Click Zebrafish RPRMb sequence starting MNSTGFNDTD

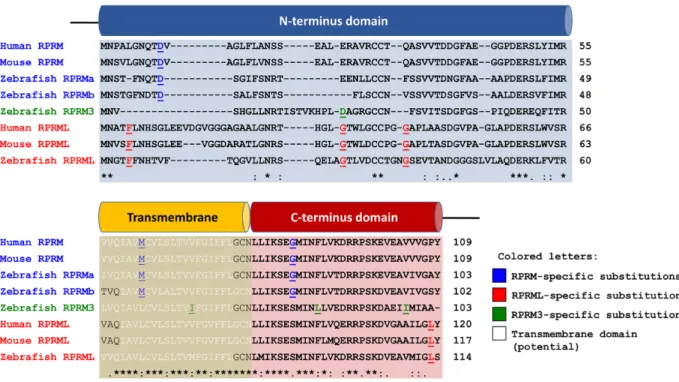(x=333, y=95)
